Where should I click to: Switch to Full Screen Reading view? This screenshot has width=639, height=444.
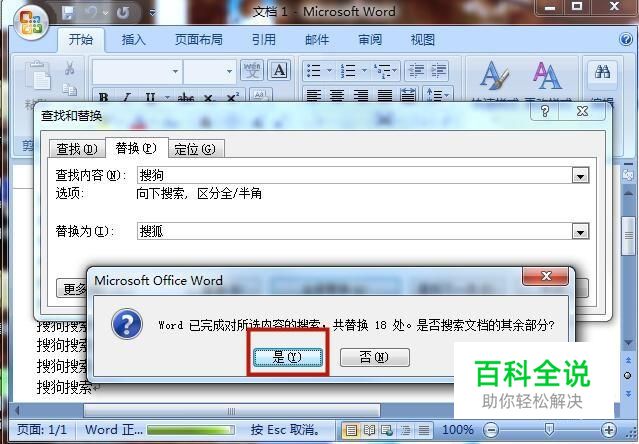click(x=369, y=430)
